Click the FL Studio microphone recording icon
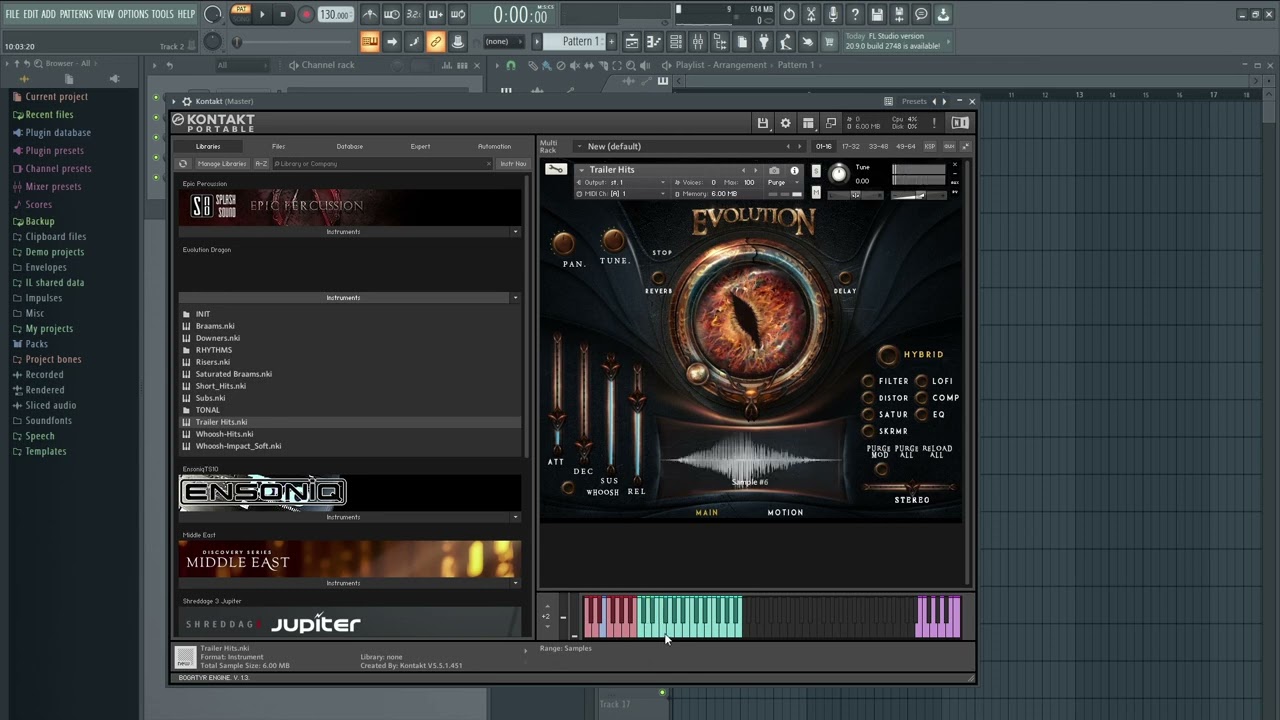1280x720 pixels. coord(833,14)
